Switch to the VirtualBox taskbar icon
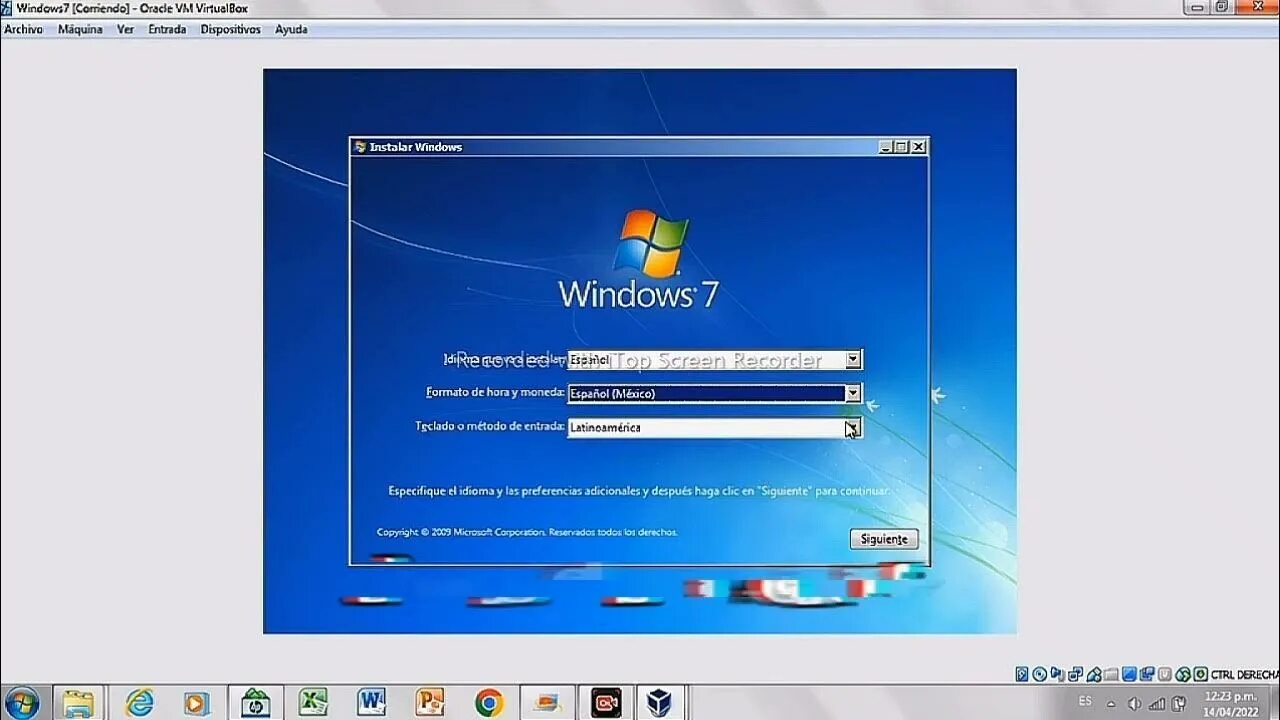This screenshot has width=1280, height=720. pyautogui.click(x=659, y=703)
